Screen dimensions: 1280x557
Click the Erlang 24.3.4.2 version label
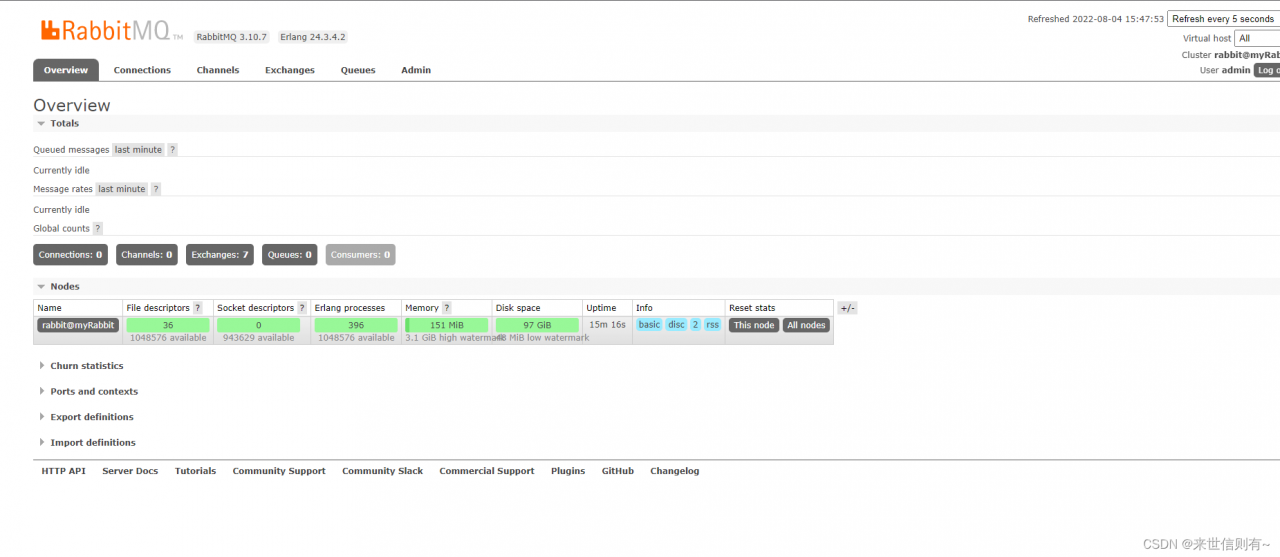click(313, 37)
